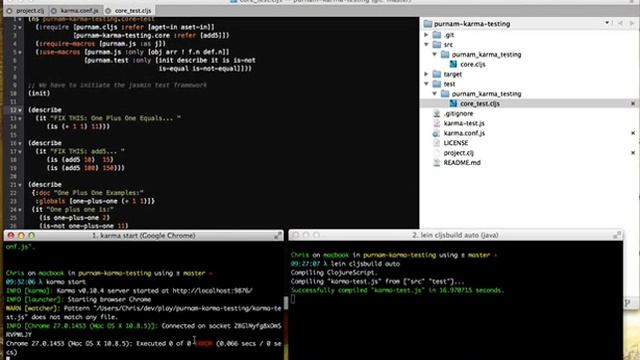Open .gitignore from the sidebar

[x=458, y=113]
